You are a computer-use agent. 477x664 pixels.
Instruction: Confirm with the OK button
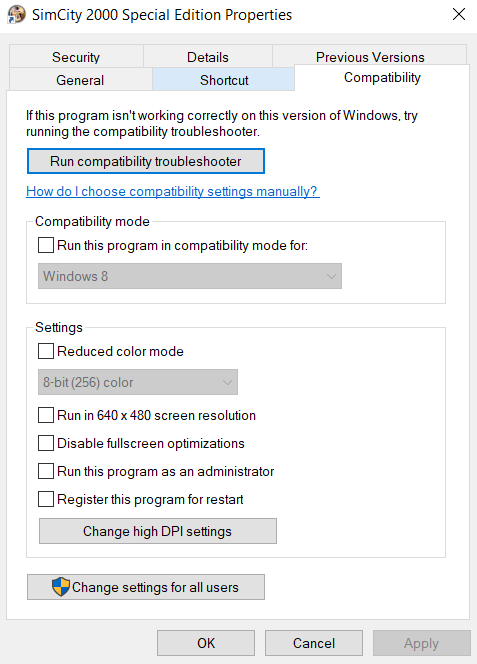[x=206, y=643]
